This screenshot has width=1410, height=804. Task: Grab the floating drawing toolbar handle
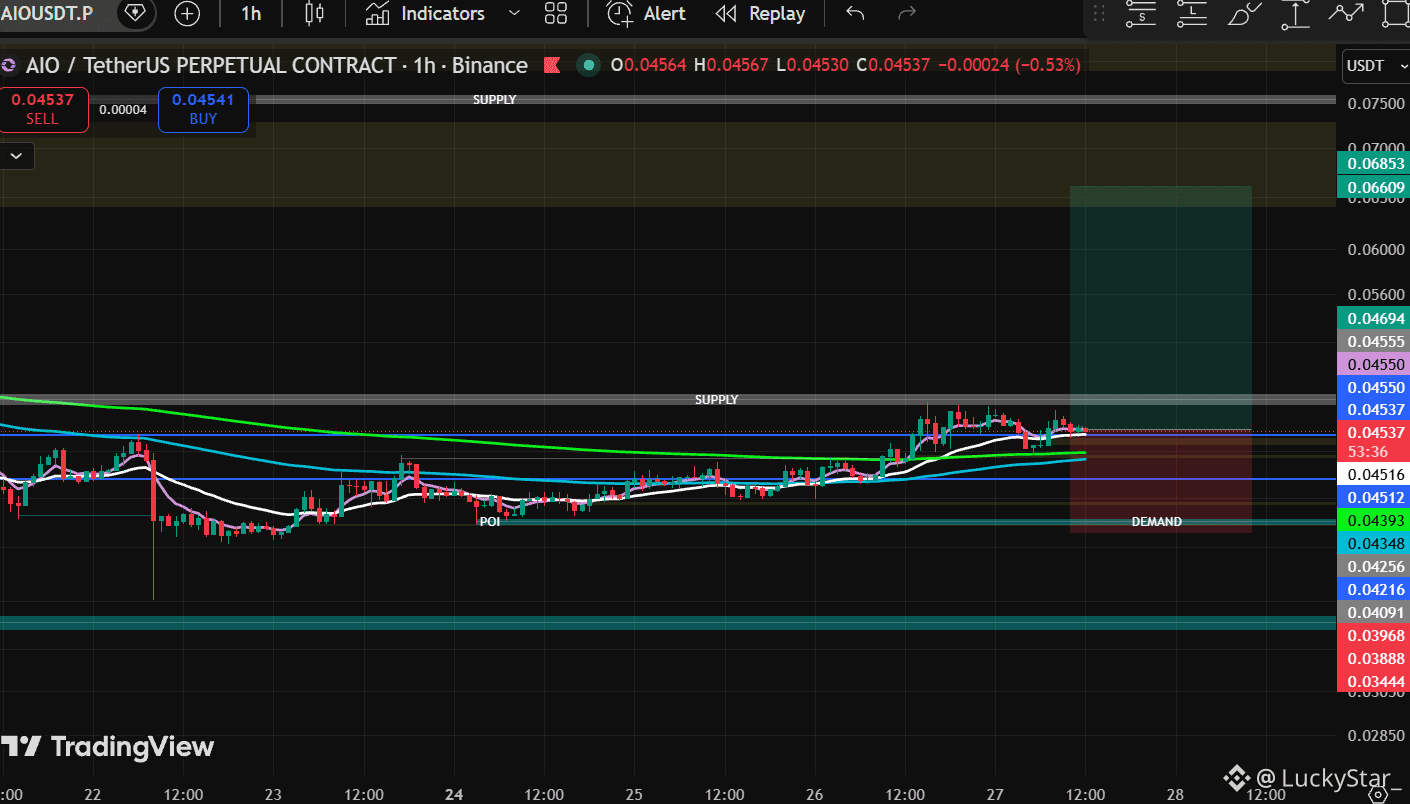coord(1100,14)
